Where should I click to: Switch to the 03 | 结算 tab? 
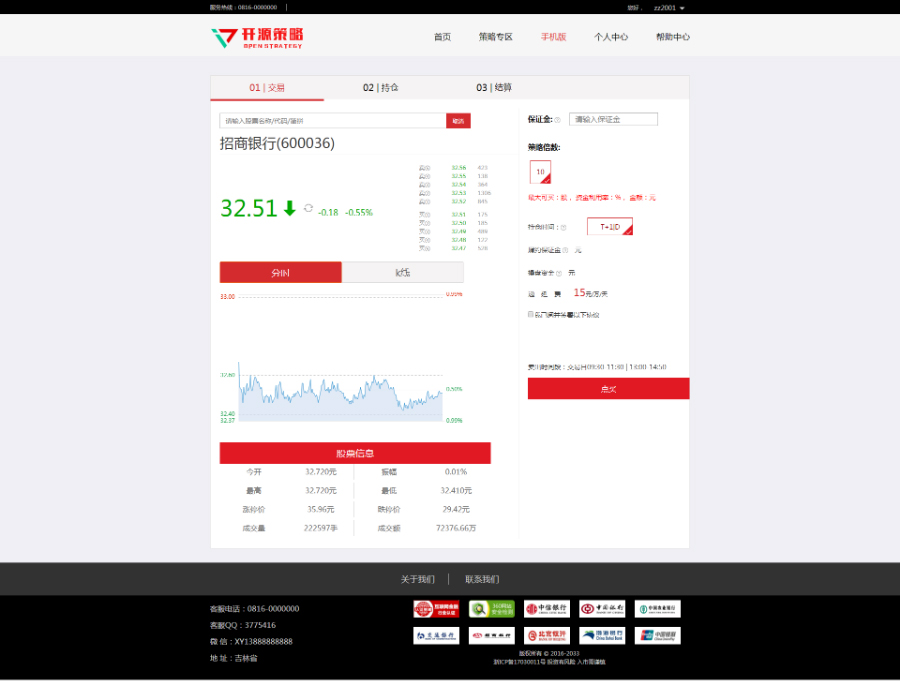494,87
